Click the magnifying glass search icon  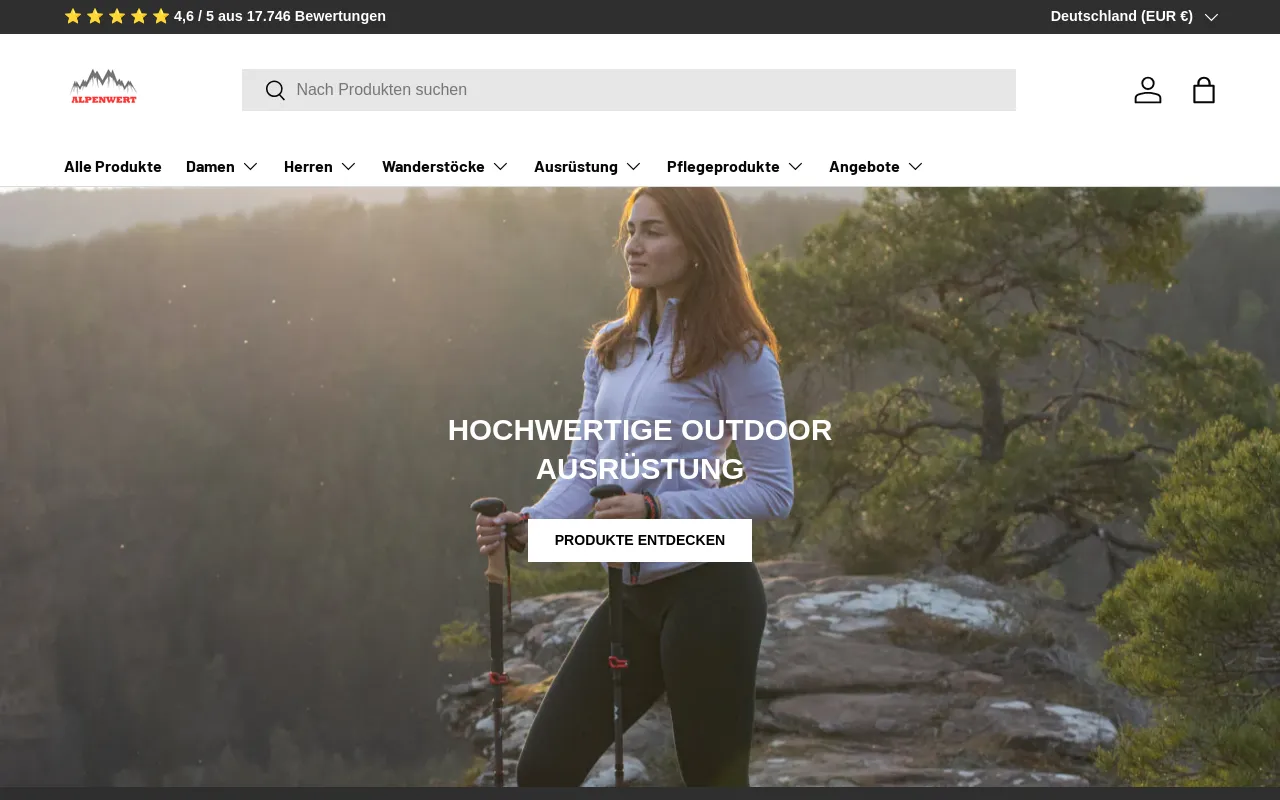pyautogui.click(x=275, y=90)
